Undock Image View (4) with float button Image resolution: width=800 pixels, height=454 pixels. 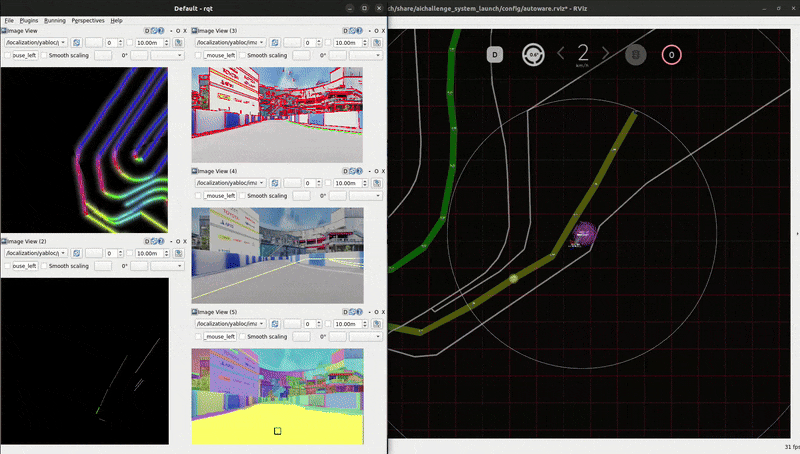click(377, 171)
